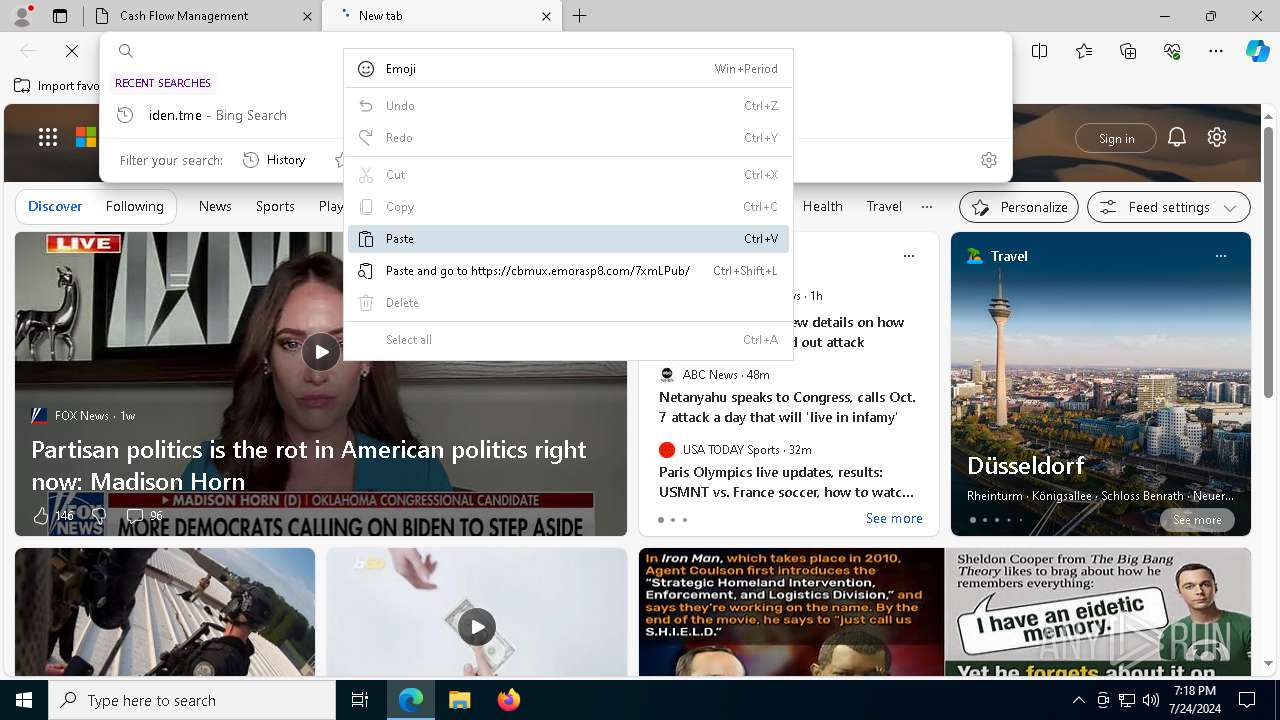Dislike the Madison Horn article thumbs down
1280x720 pixels.
99,516
